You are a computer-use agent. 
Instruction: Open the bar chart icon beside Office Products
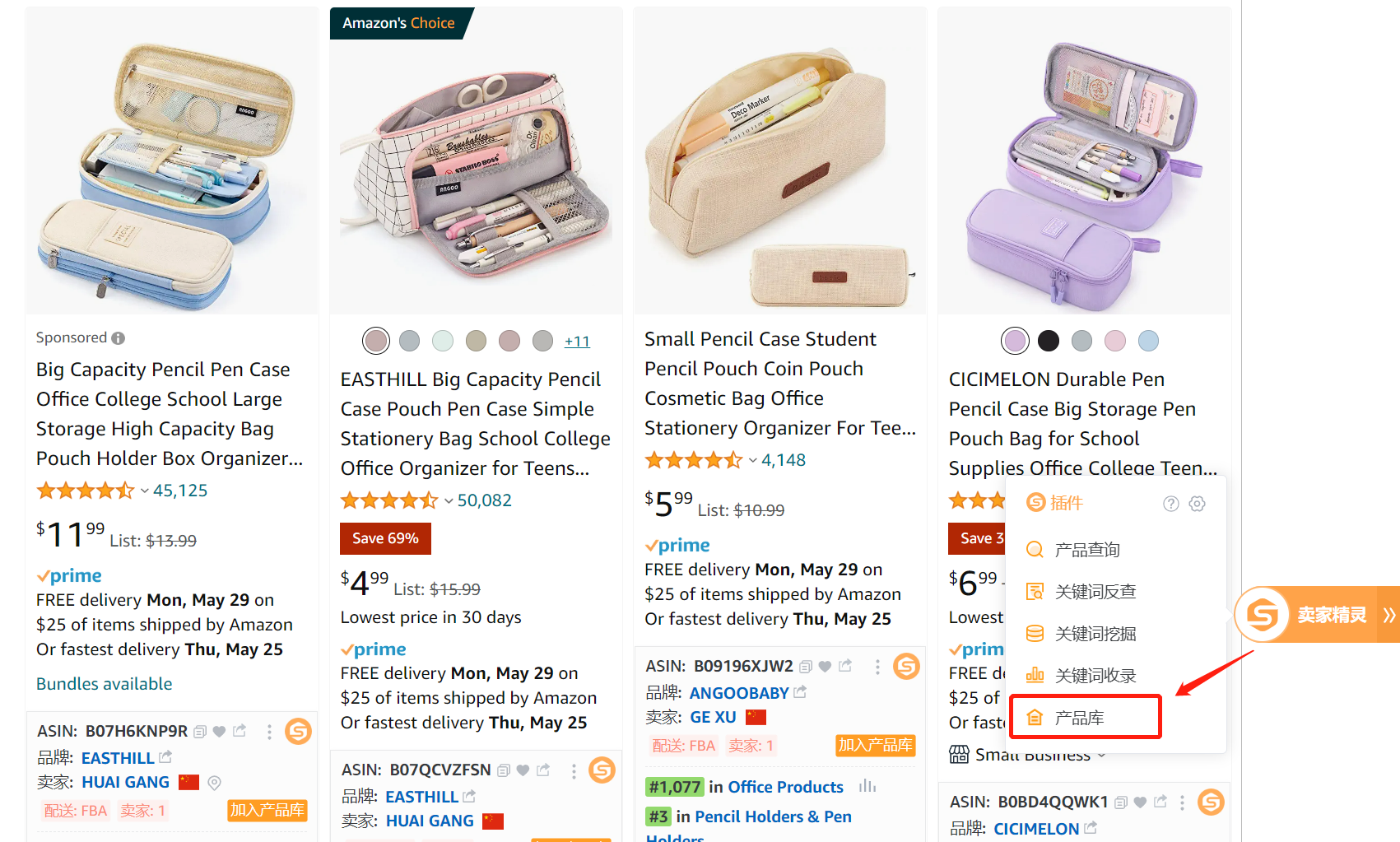click(867, 787)
